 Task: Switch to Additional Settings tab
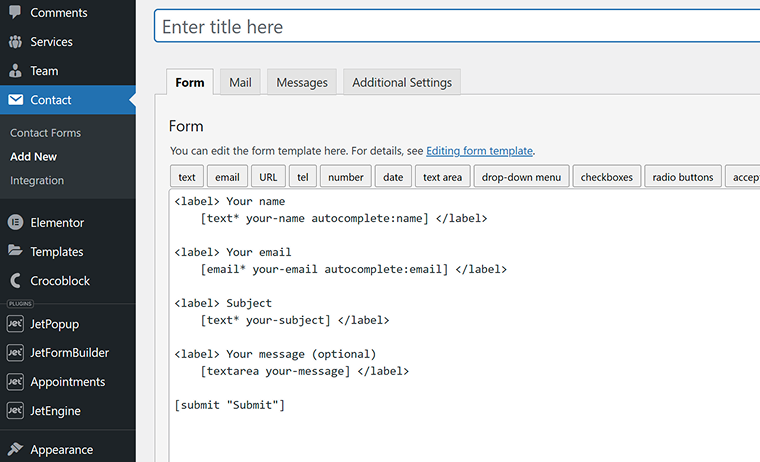click(402, 82)
